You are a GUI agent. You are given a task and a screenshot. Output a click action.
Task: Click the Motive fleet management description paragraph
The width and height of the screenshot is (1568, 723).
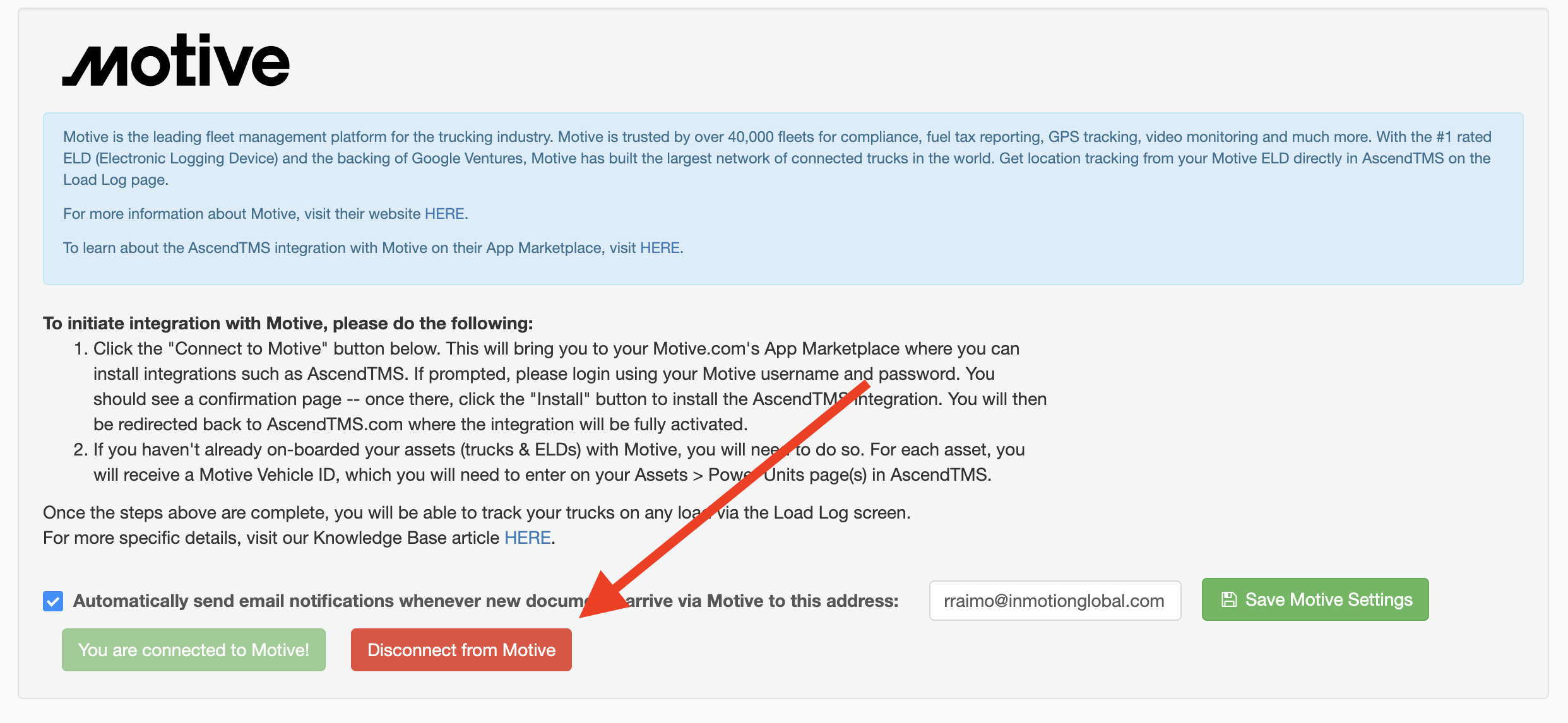click(x=777, y=158)
